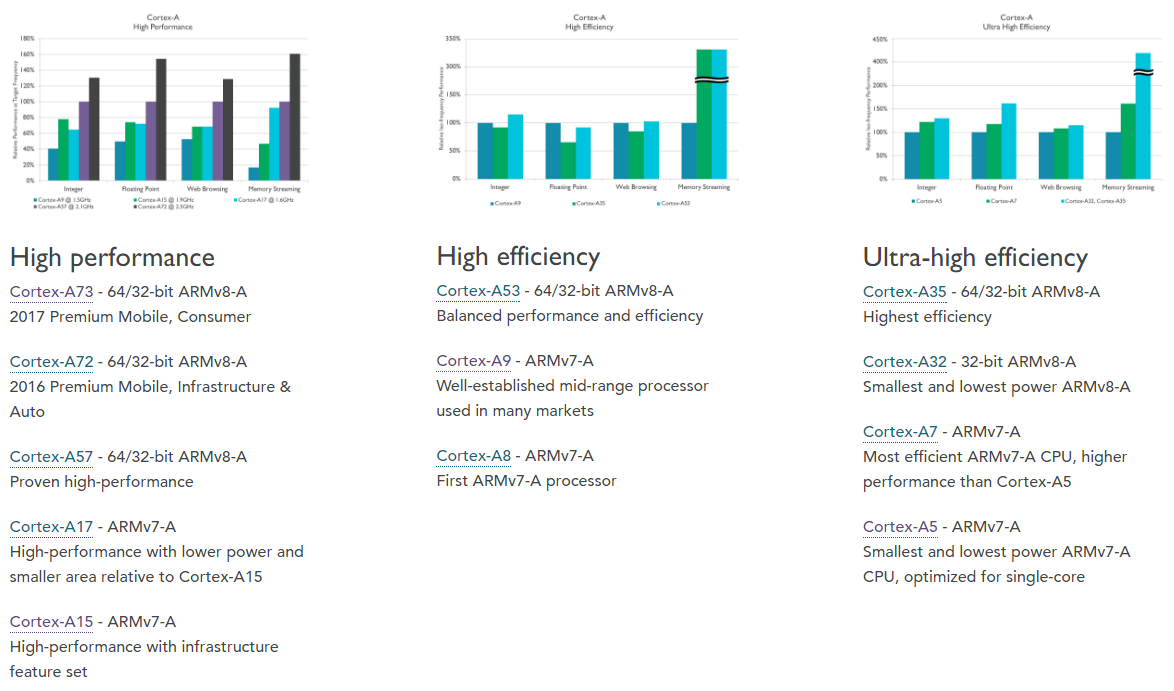Click legend entry "Cortex-A32, Cortex-A35" in third chart

pyautogui.click(x=1093, y=201)
